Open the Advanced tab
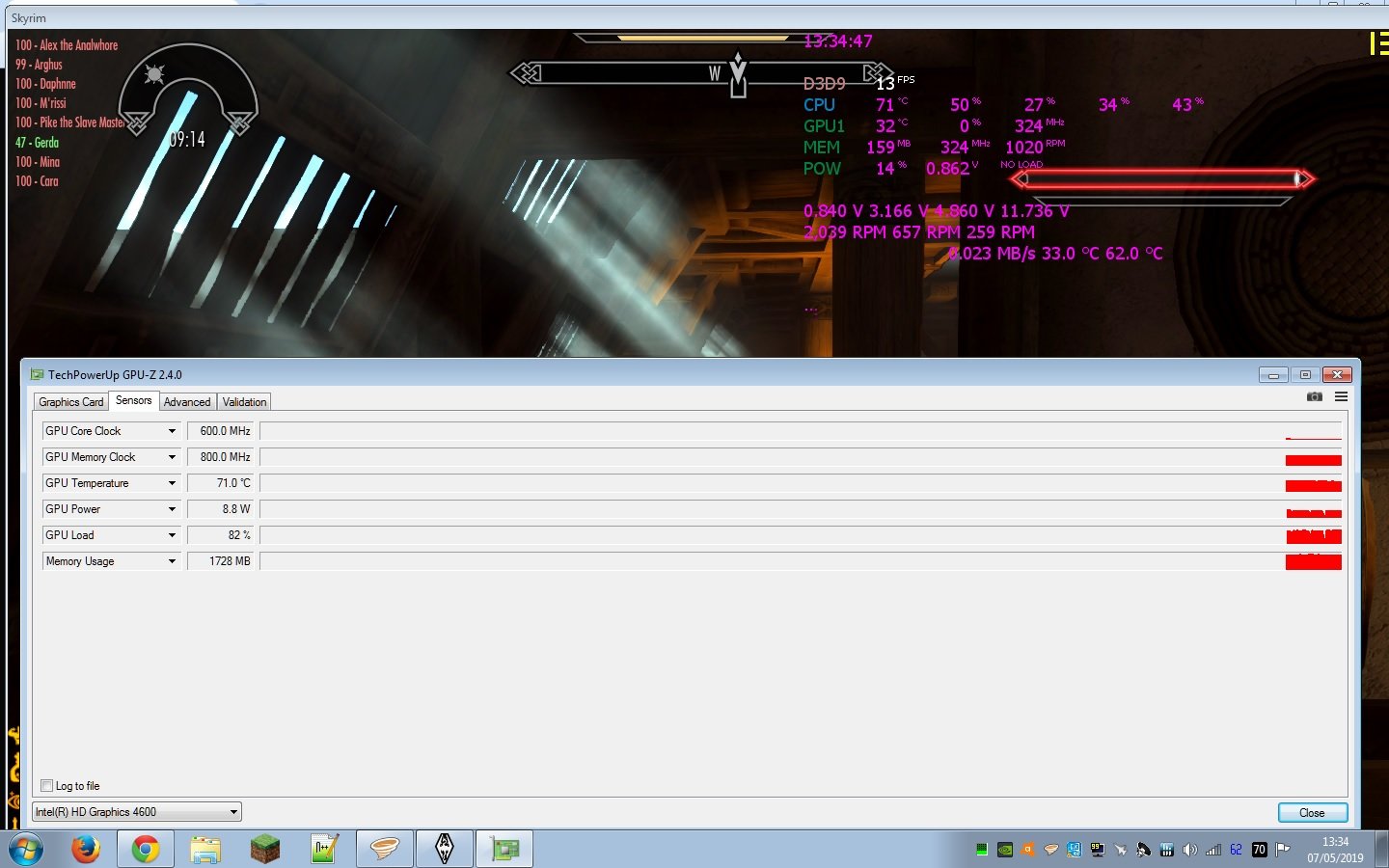 coord(187,402)
